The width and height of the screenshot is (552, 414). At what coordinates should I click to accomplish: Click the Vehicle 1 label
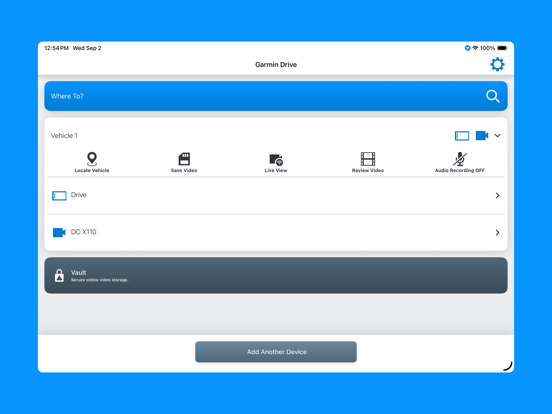tap(64, 136)
